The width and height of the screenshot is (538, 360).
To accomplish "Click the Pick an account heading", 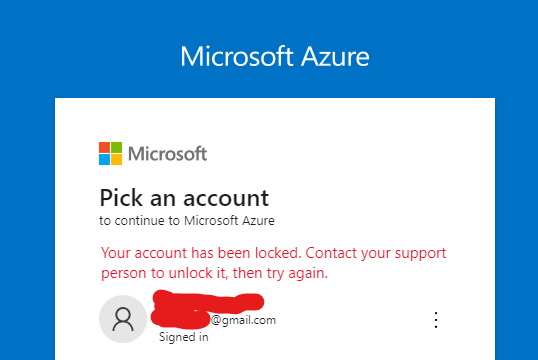I will tap(184, 198).
